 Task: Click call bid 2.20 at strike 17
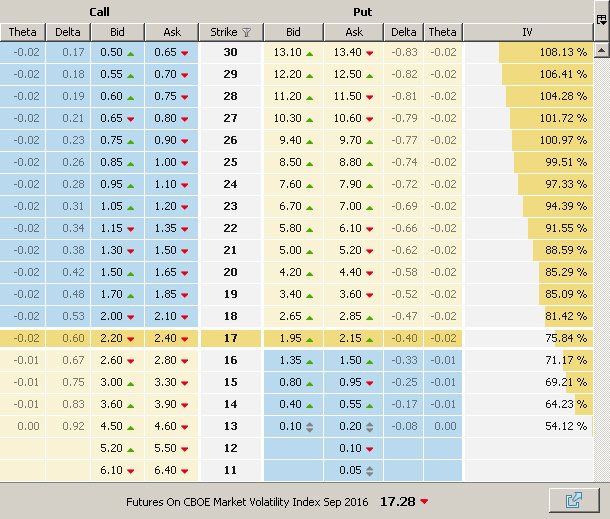tap(117, 338)
